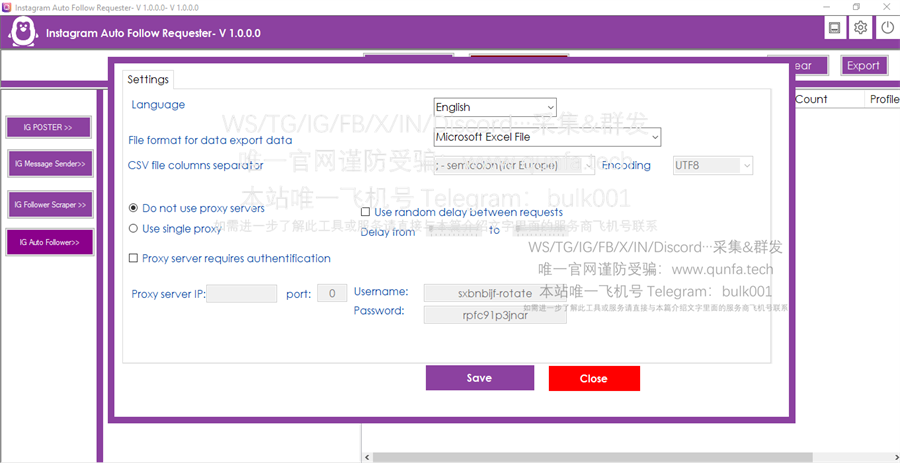Click the penguin logo icon
The image size is (900, 463).
[23, 33]
